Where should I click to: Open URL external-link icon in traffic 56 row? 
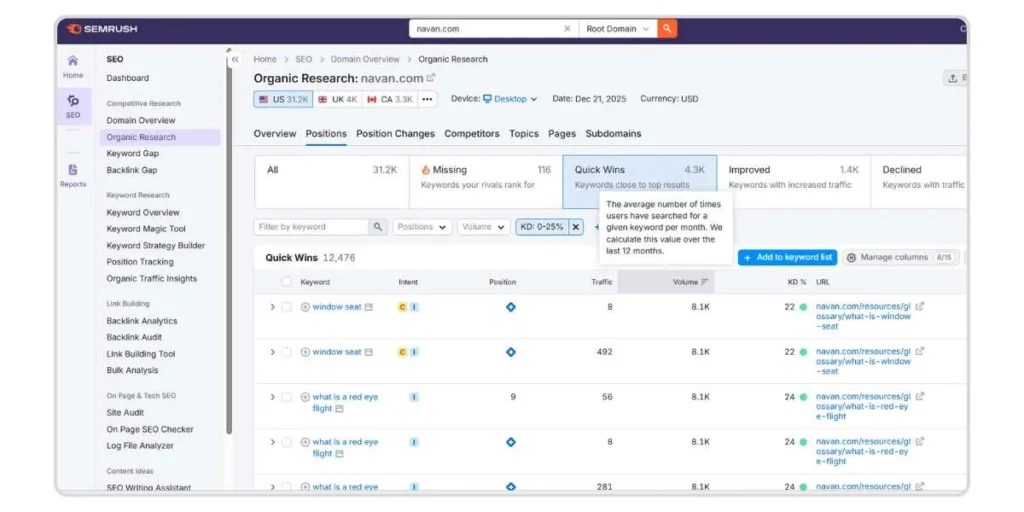pyautogui.click(x=920, y=396)
